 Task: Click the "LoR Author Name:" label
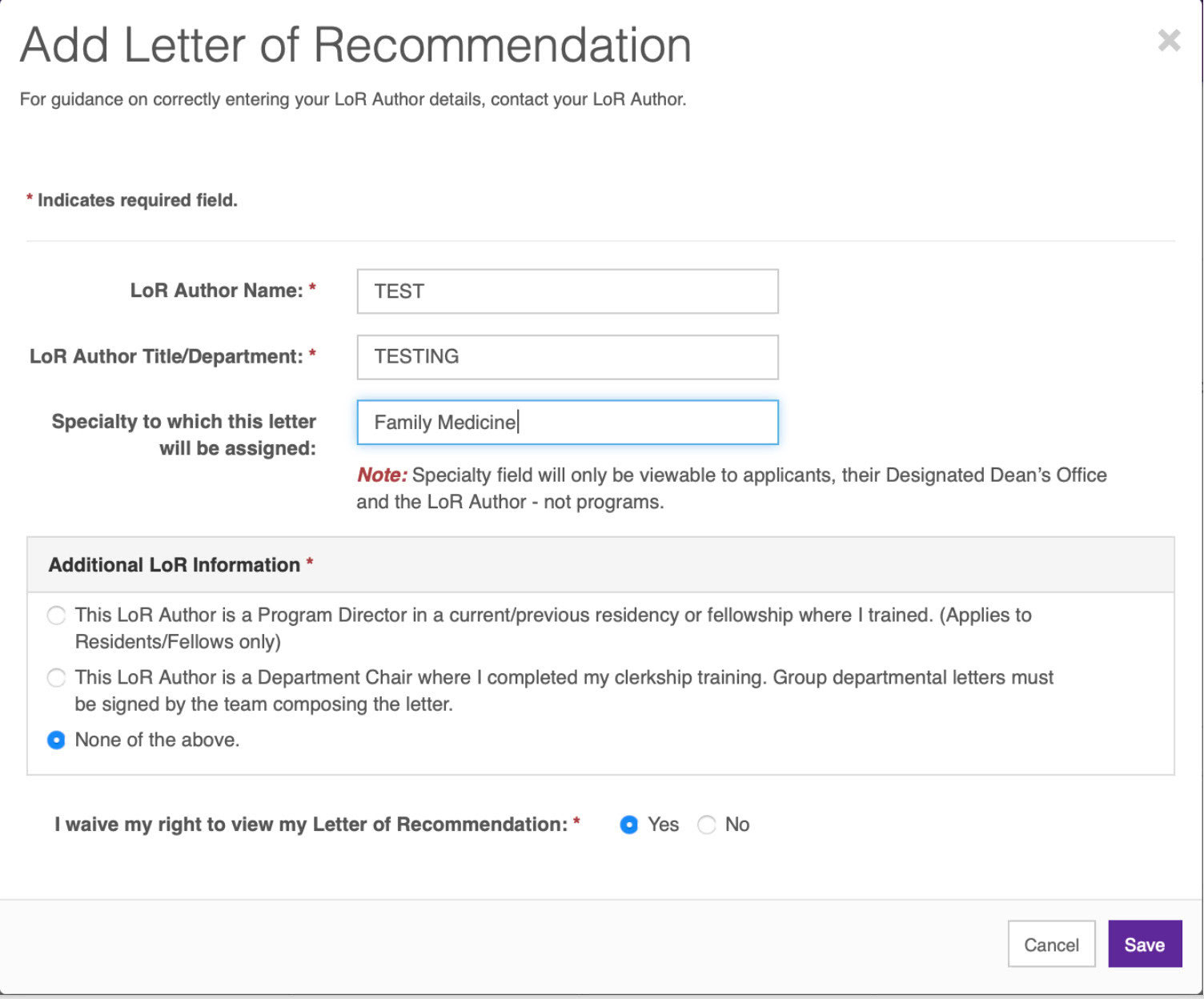216,291
